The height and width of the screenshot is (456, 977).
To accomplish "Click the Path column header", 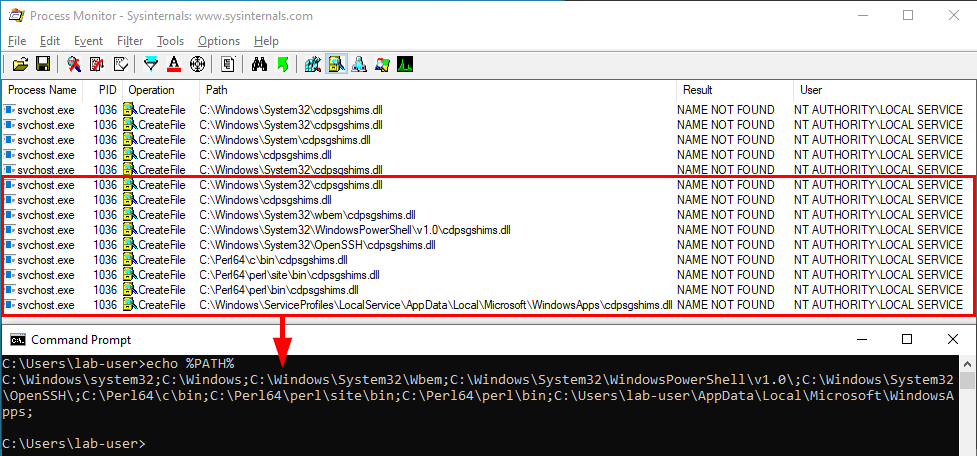I will pos(437,90).
